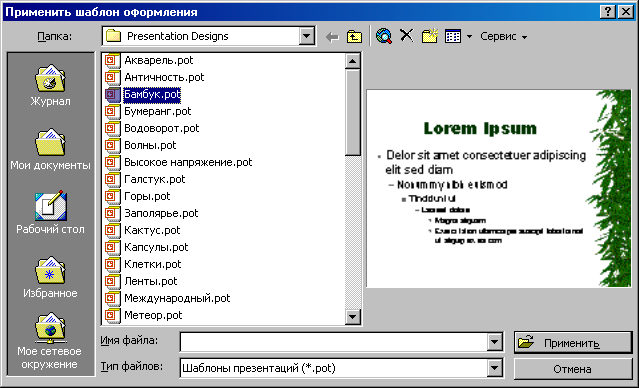Open the Избранное favorites folder
The image size is (639, 388).
(50, 277)
